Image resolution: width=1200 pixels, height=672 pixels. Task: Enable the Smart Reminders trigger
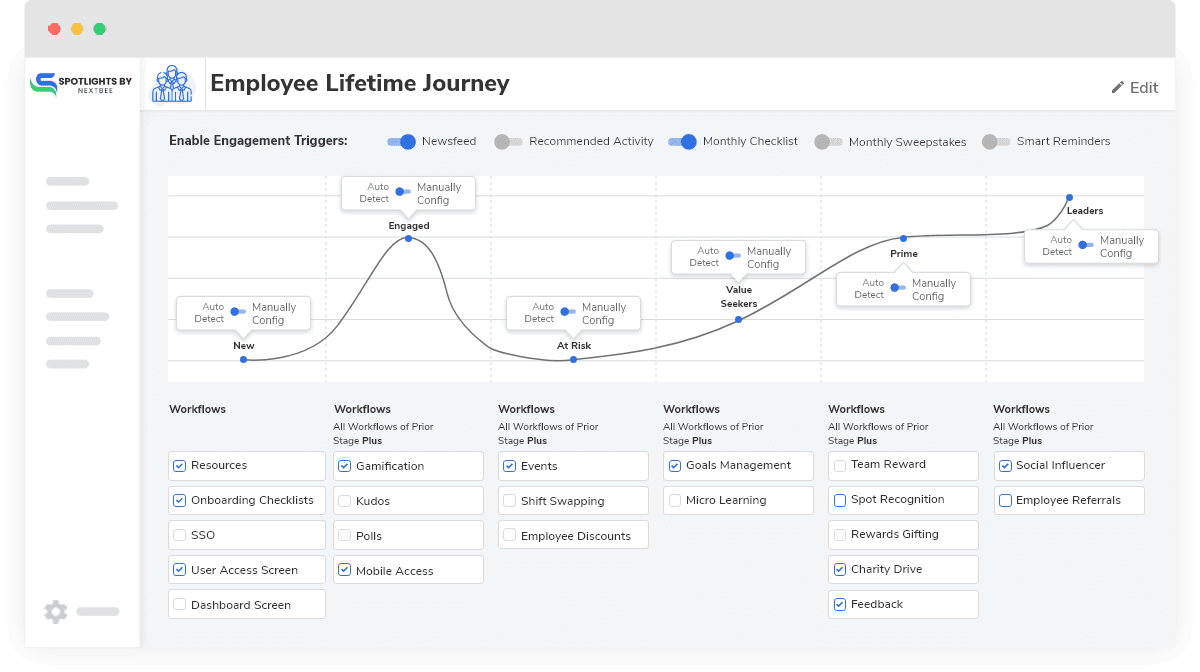(996, 141)
